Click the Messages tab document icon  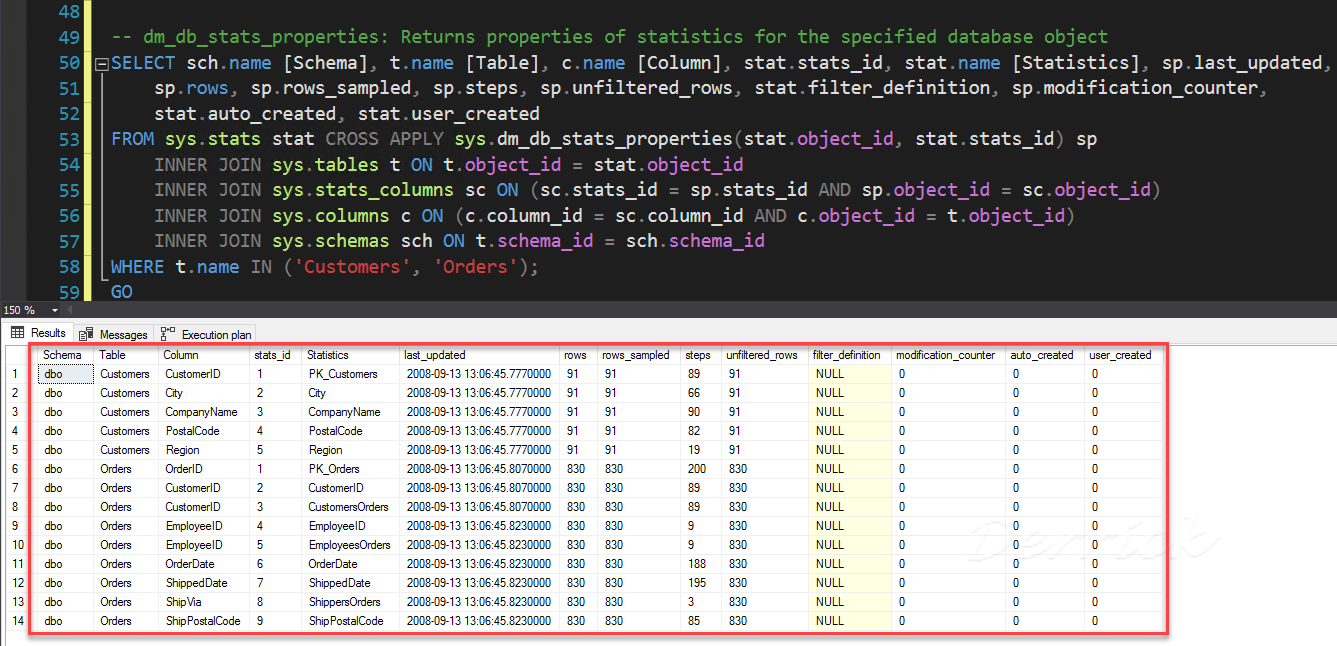[84, 333]
